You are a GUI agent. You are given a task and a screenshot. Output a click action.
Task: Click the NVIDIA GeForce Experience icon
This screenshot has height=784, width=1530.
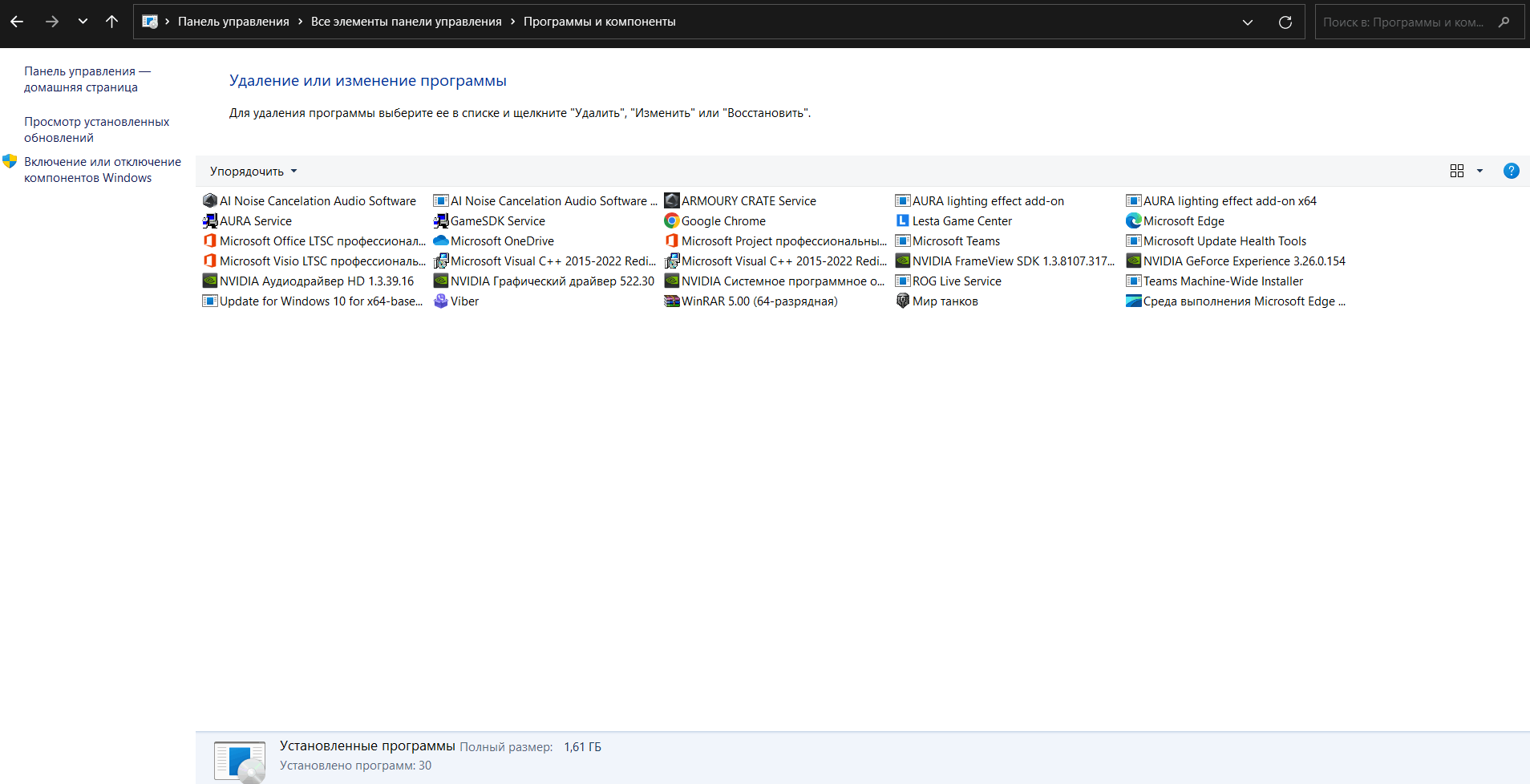click(1134, 261)
